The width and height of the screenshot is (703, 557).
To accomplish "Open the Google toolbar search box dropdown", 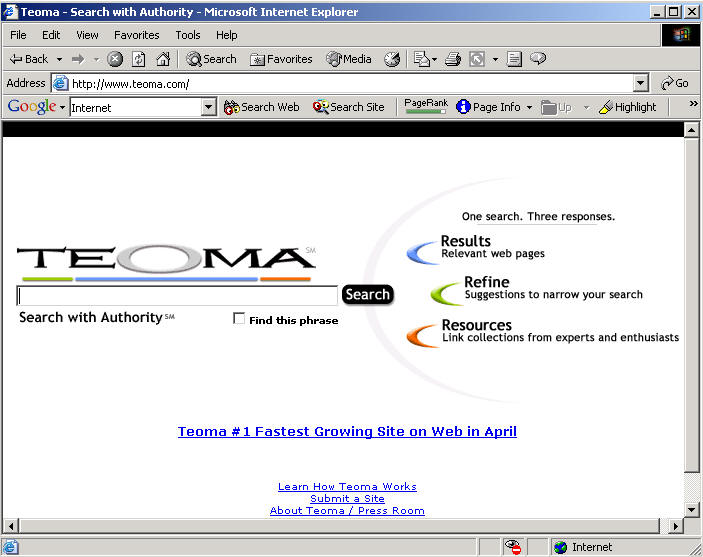I will (208, 107).
